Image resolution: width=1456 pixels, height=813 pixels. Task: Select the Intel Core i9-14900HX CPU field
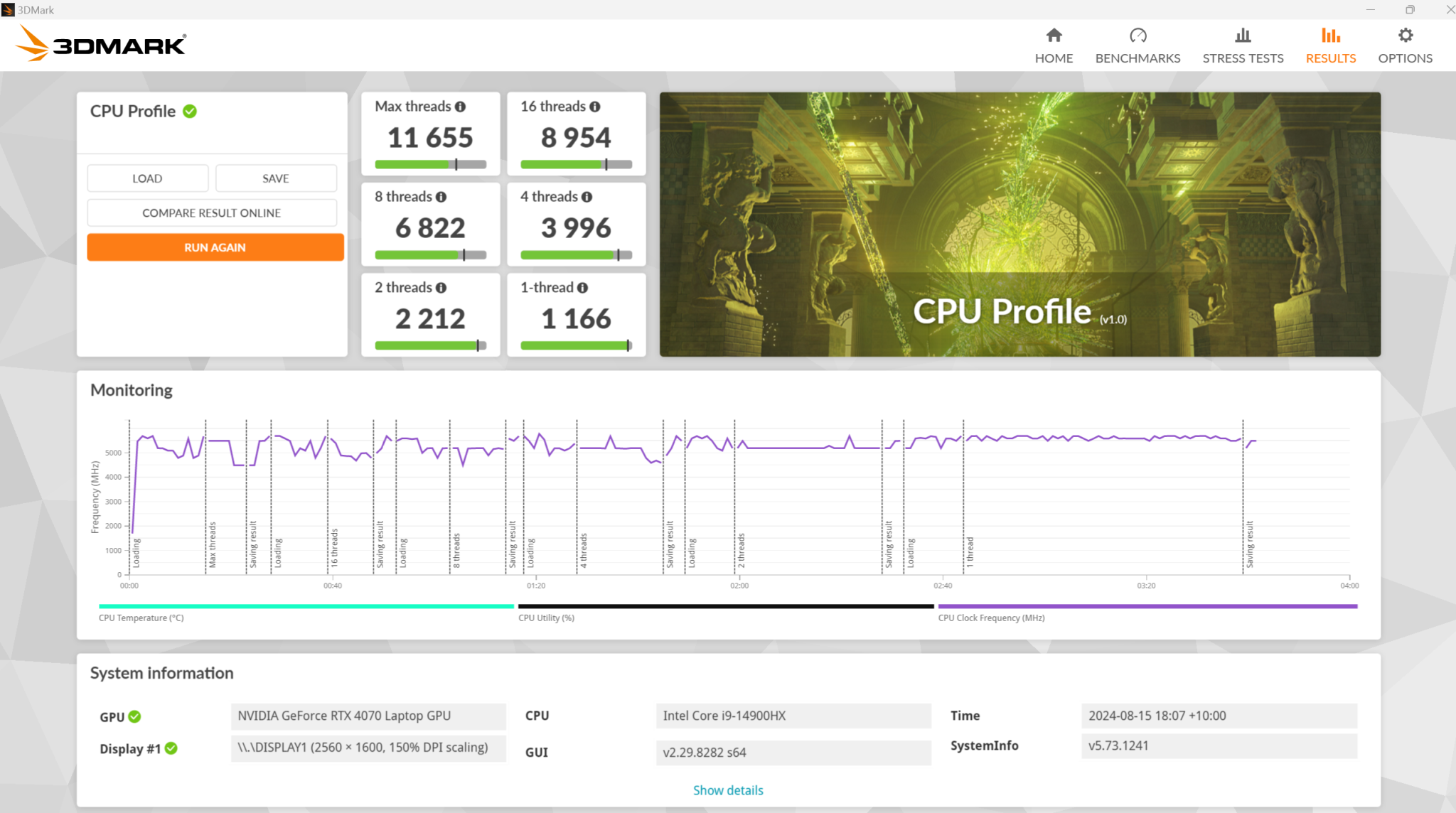793,716
